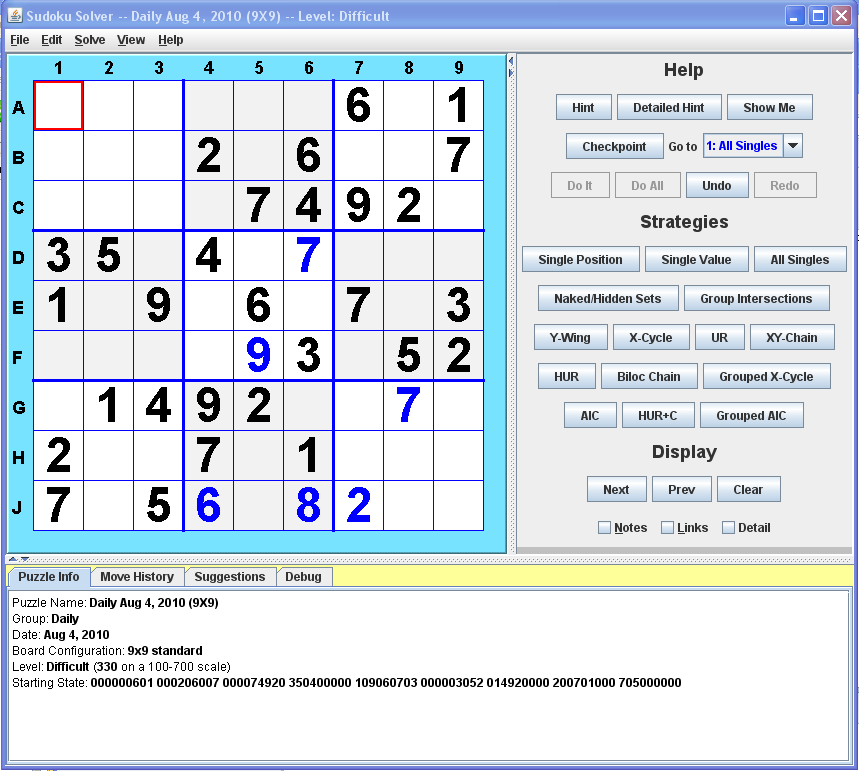This screenshot has height=771, width=859.
Task: Select cell J4 with blue 6
Action: [209, 505]
